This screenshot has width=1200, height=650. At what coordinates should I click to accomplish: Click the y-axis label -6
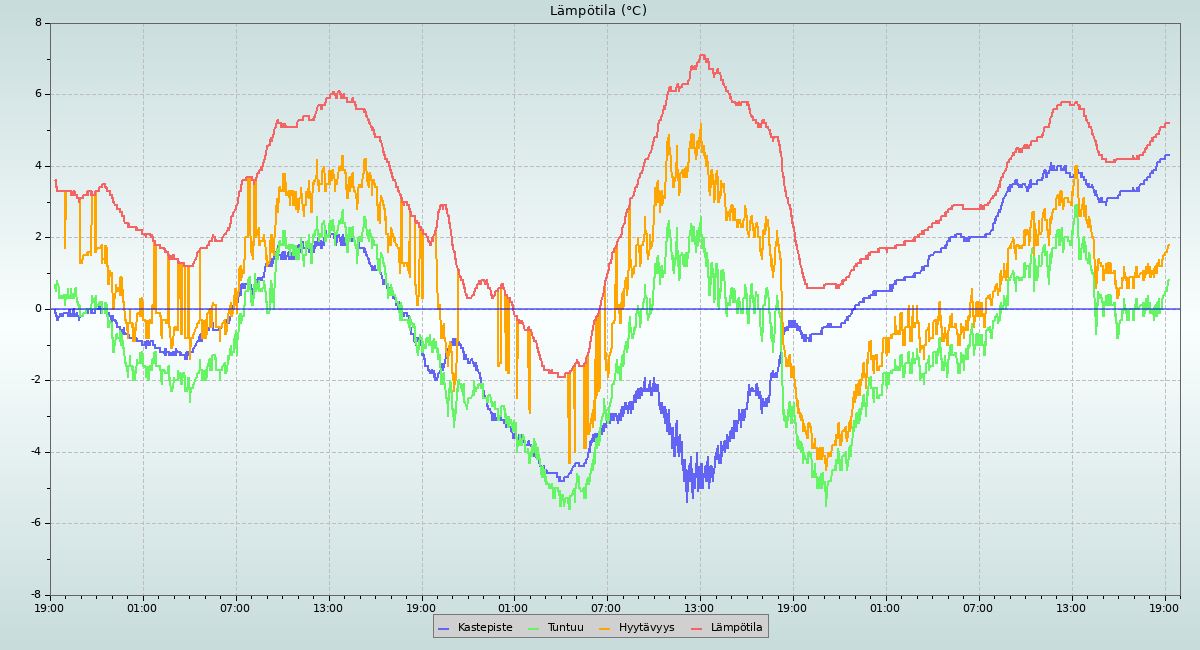pos(36,523)
